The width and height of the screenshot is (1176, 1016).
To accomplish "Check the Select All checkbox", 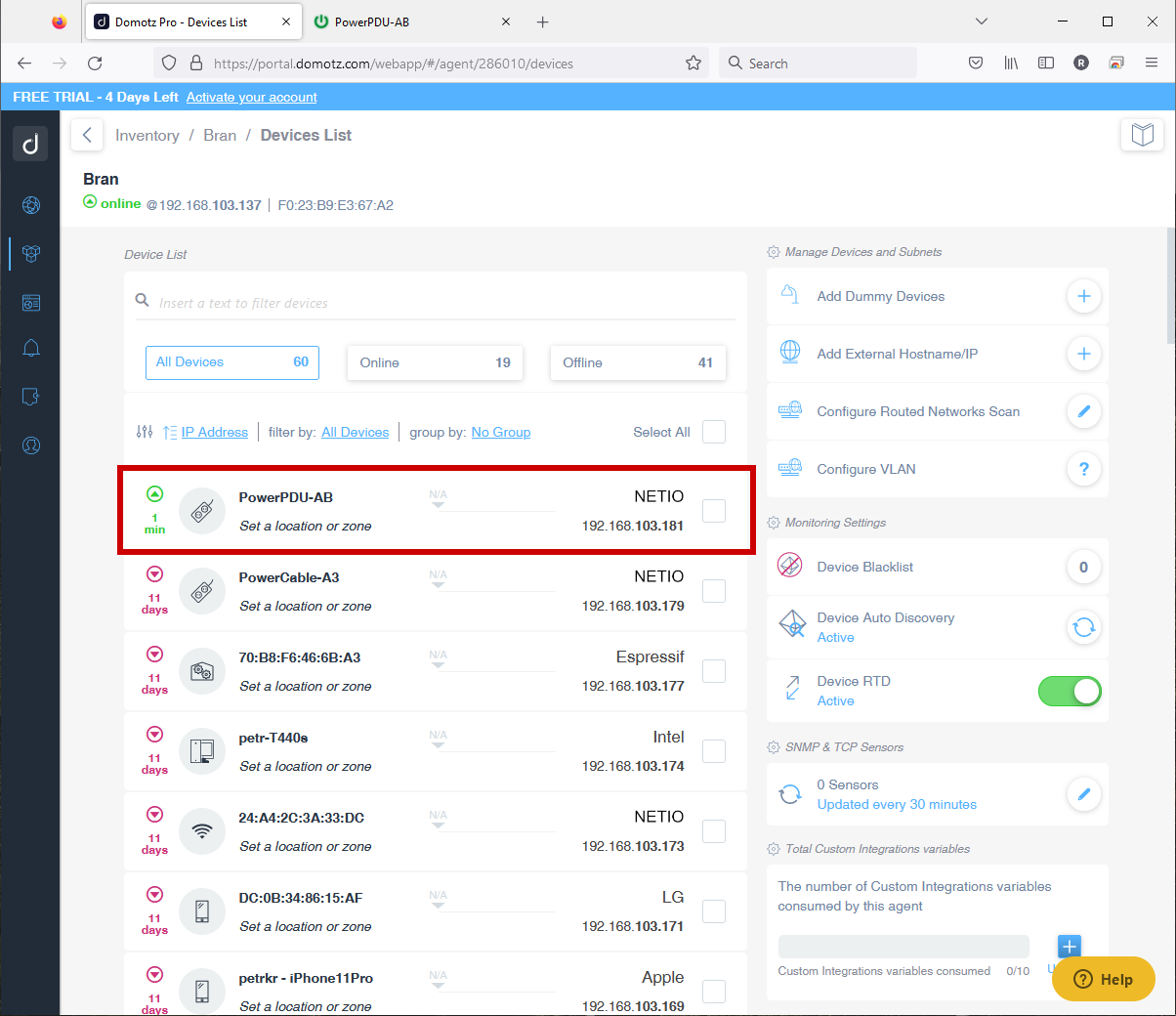I will pyautogui.click(x=714, y=432).
